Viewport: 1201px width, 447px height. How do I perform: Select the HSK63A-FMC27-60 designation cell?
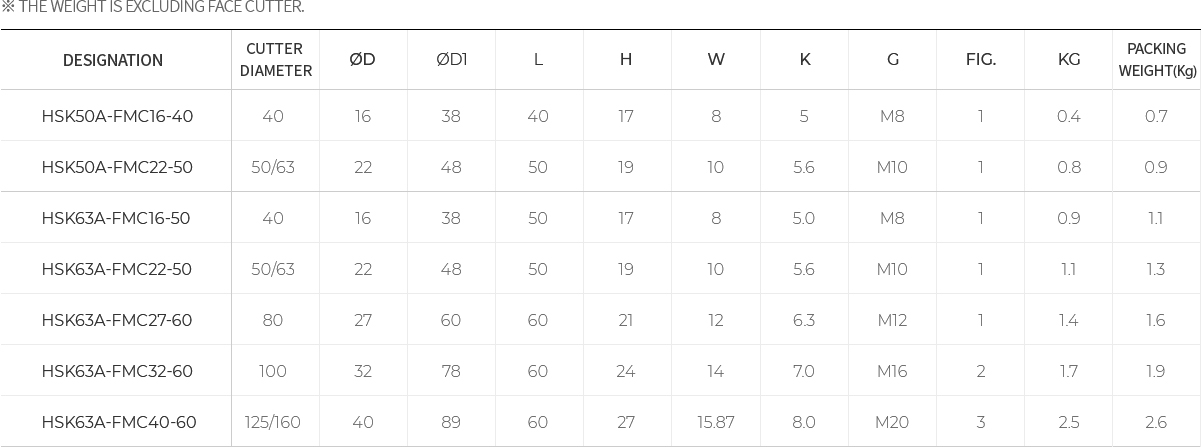tap(116, 321)
